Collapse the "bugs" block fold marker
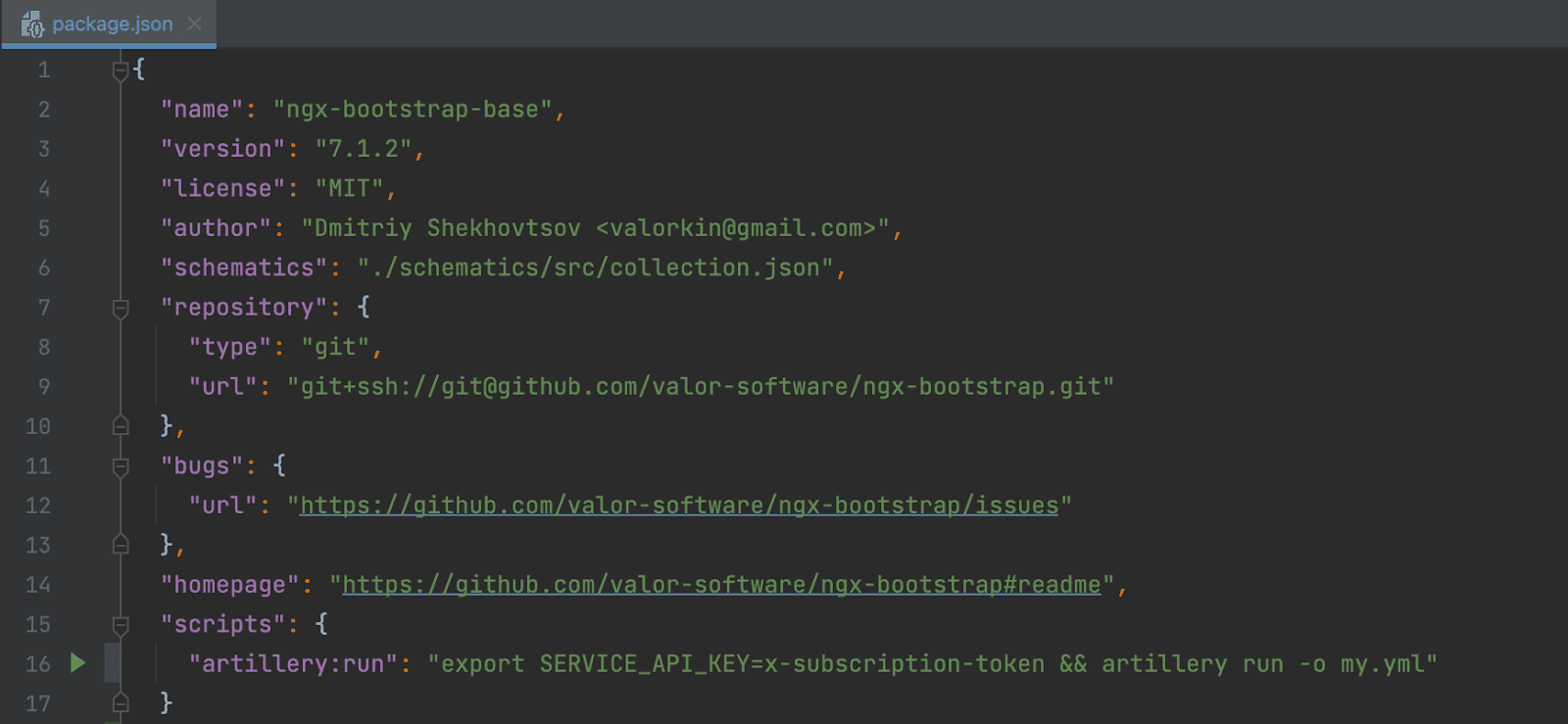The image size is (1568, 724). [x=121, y=467]
